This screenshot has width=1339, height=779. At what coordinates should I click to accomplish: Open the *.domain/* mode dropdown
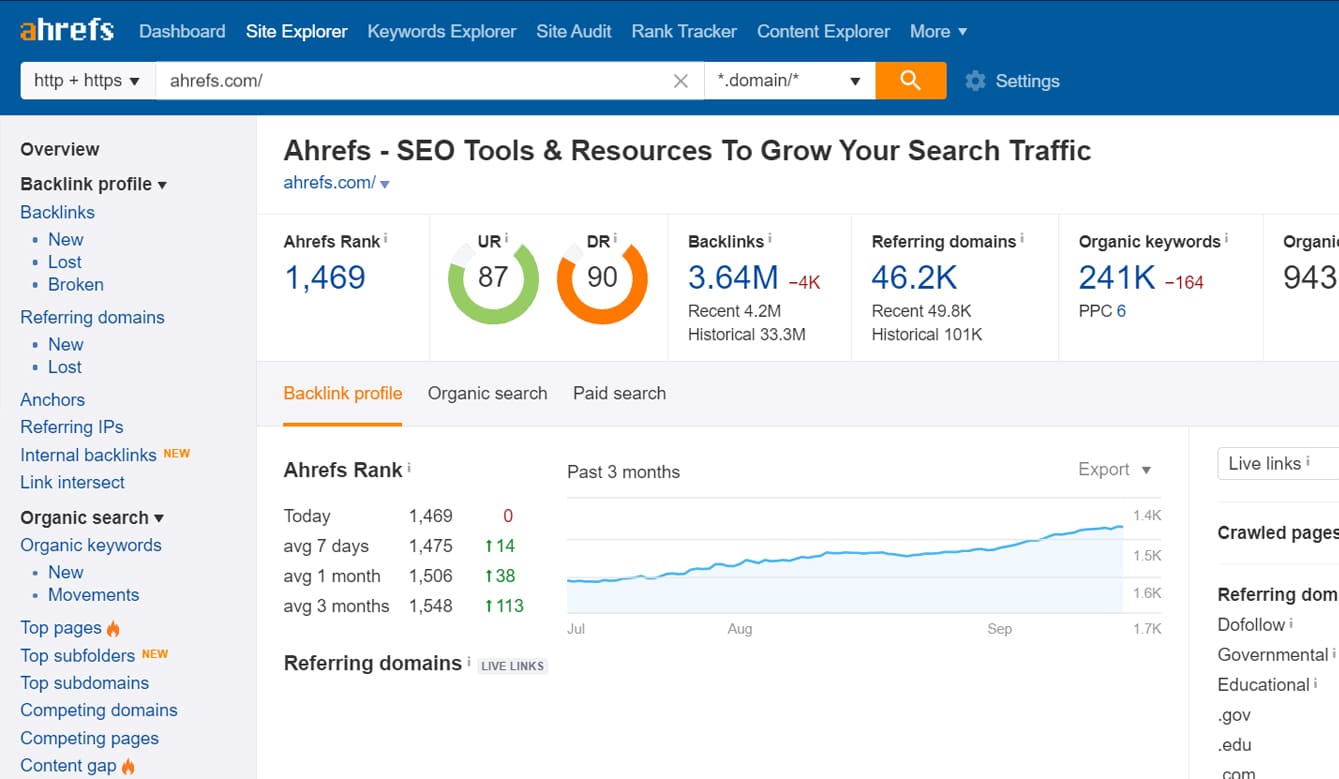pyautogui.click(x=790, y=81)
